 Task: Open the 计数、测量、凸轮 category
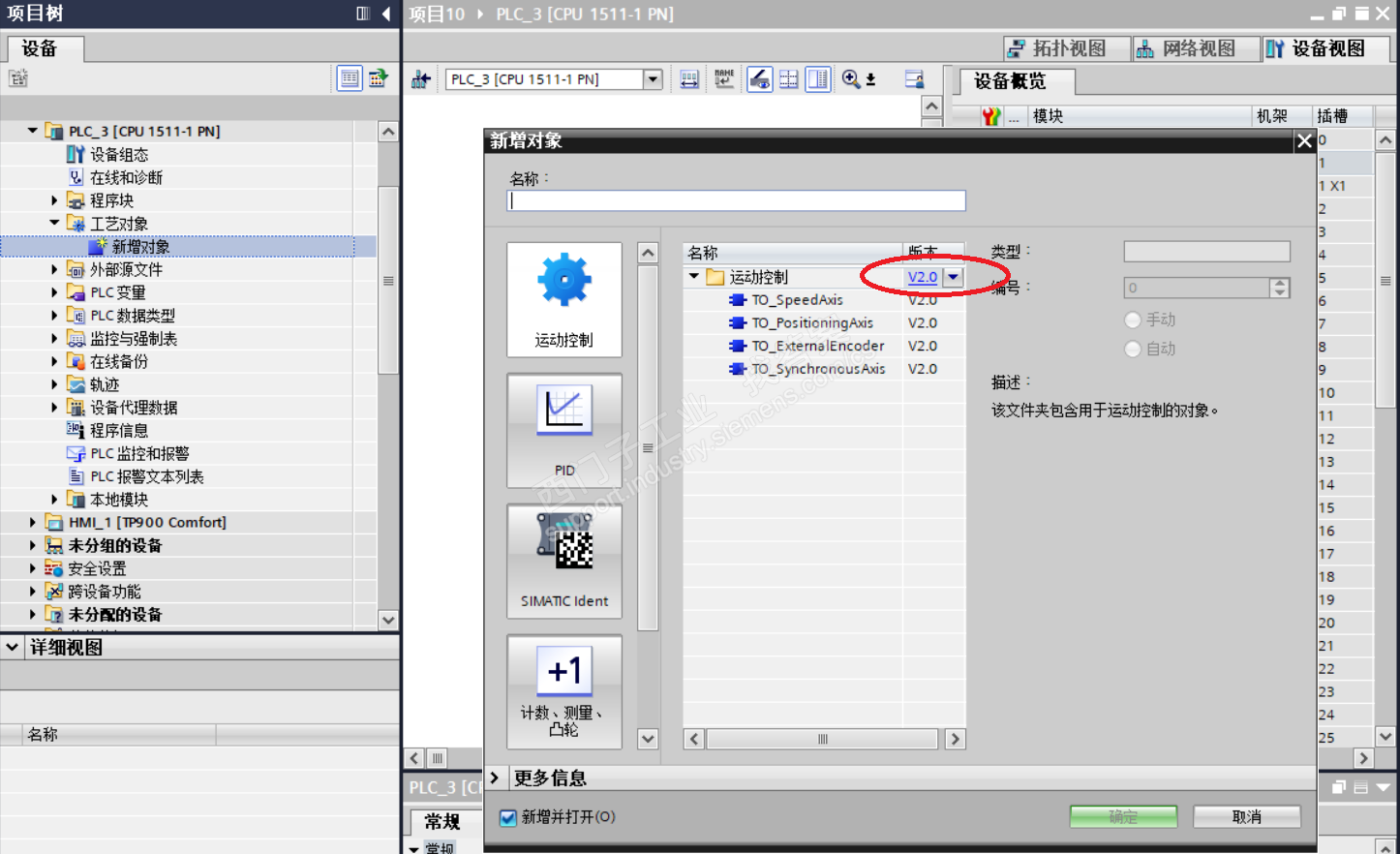point(564,692)
